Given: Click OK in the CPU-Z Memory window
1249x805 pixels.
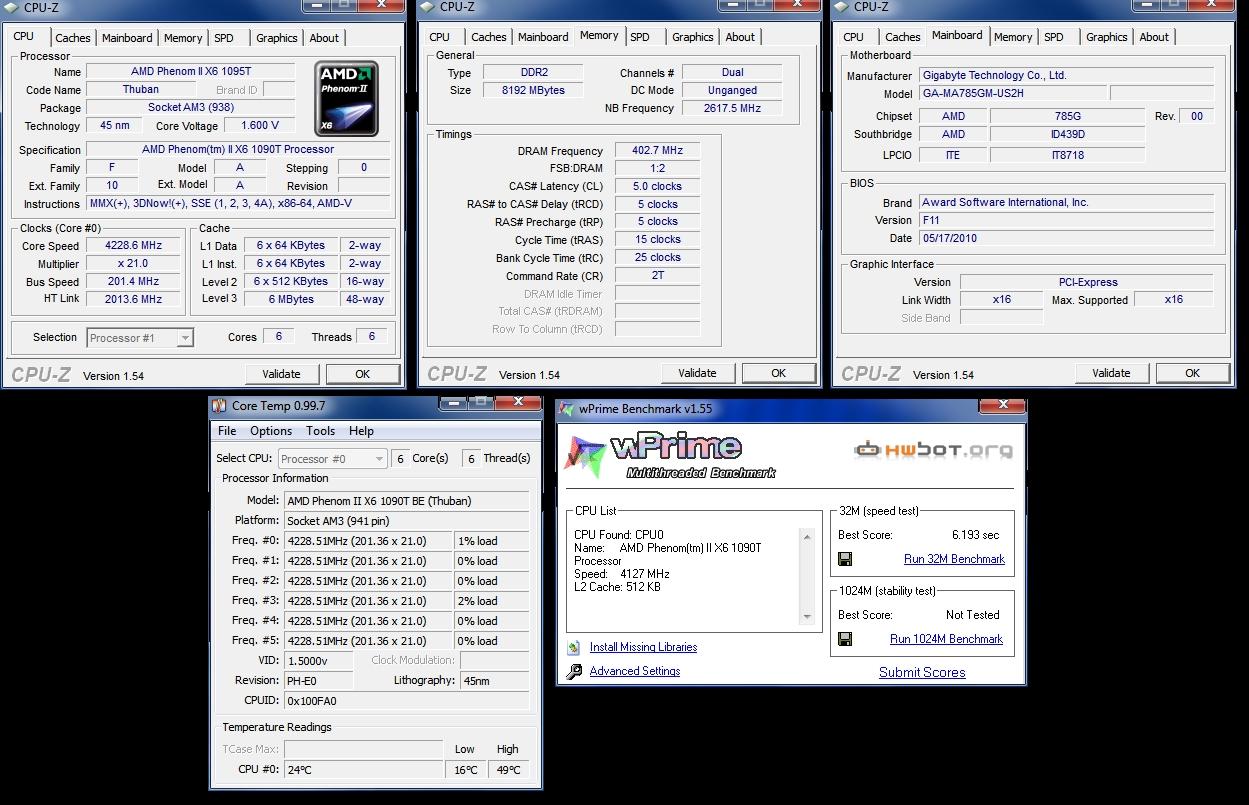Looking at the screenshot, I should point(778,373).
